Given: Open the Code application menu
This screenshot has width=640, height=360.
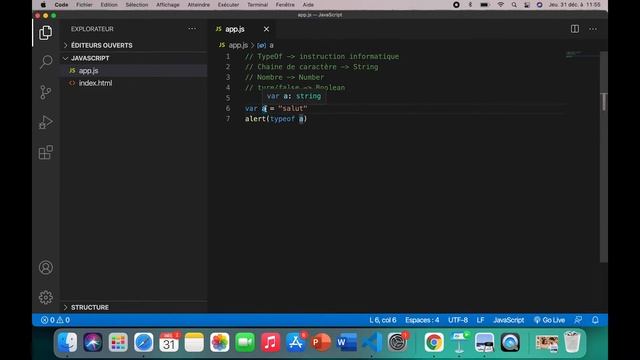Looking at the screenshot, I should (x=61, y=5).
